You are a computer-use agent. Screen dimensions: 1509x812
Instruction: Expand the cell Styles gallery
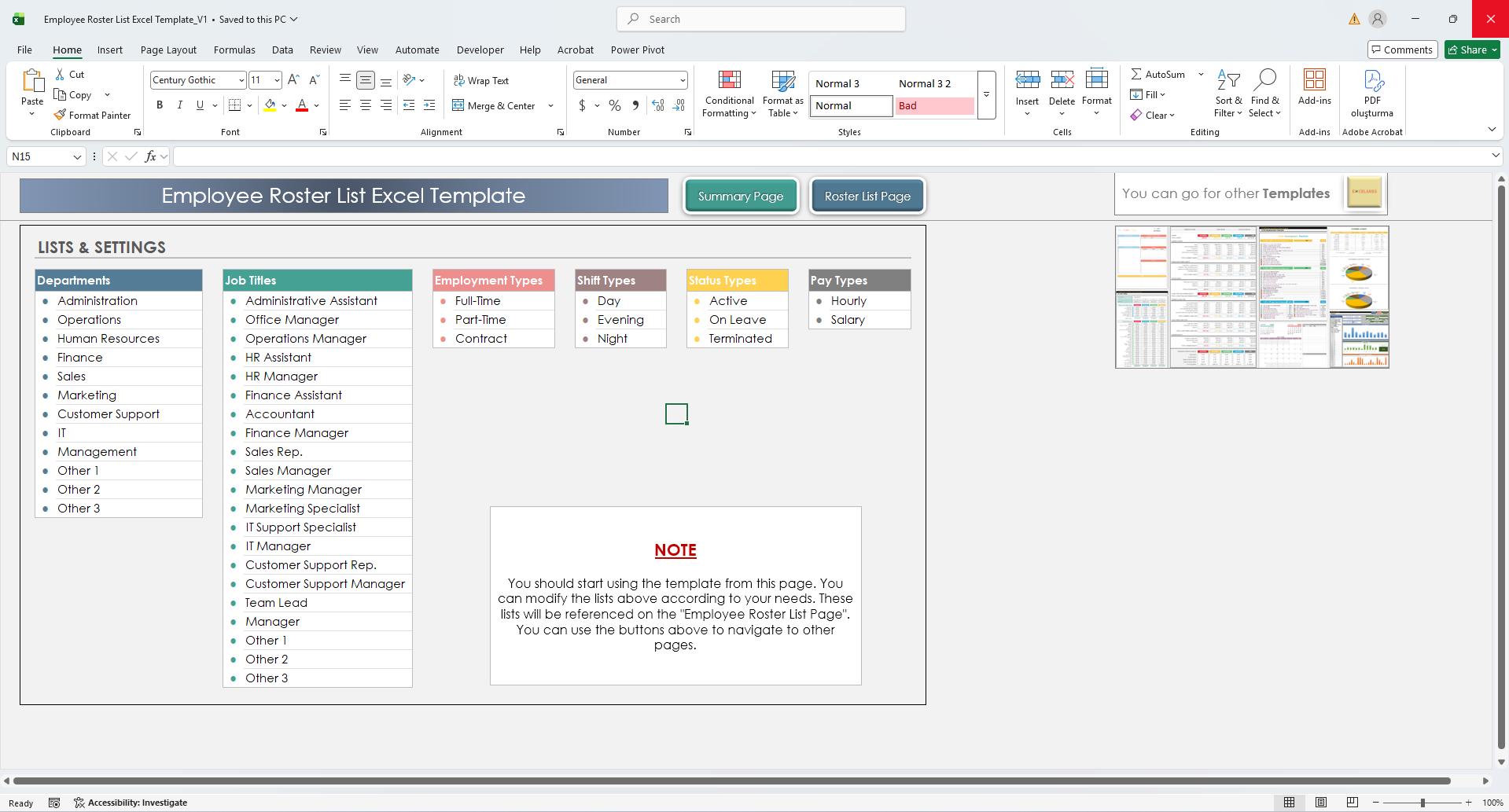tap(986, 95)
